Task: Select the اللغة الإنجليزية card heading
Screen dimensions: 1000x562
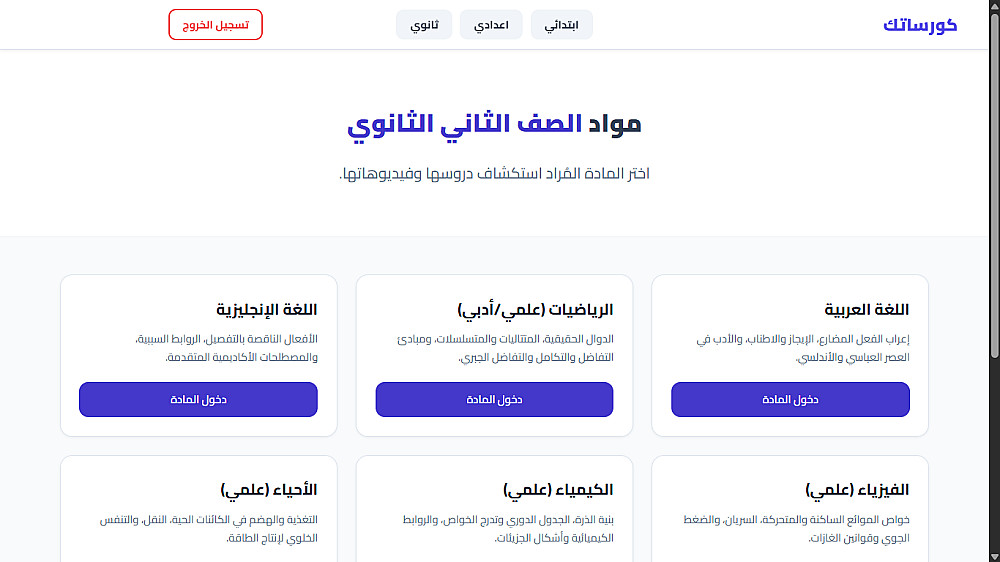Action: pyautogui.click(x=267, y=309)
